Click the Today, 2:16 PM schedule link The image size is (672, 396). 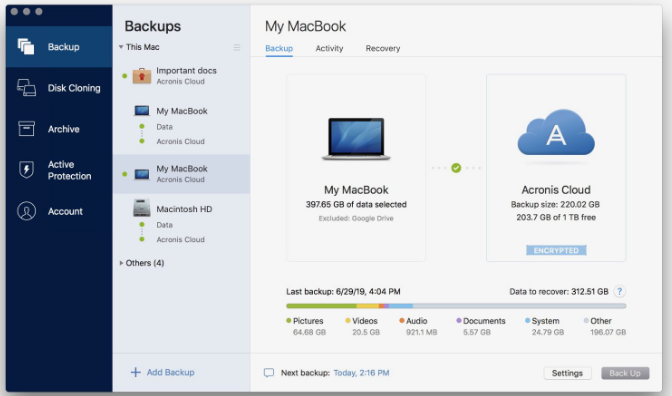361,373
